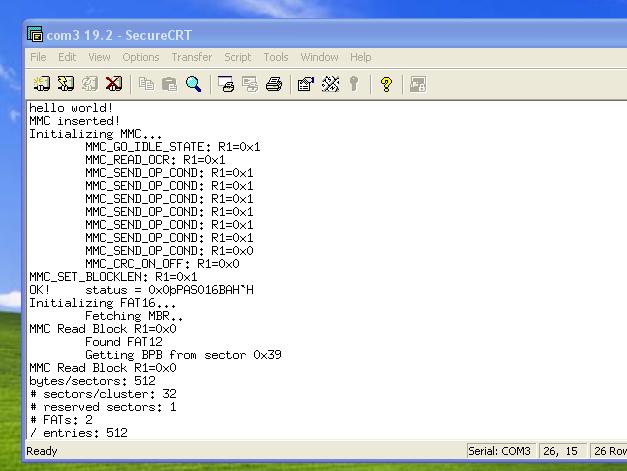
Task: Click the Reconnect toolbar icon
Action: (x=90, y=84)
